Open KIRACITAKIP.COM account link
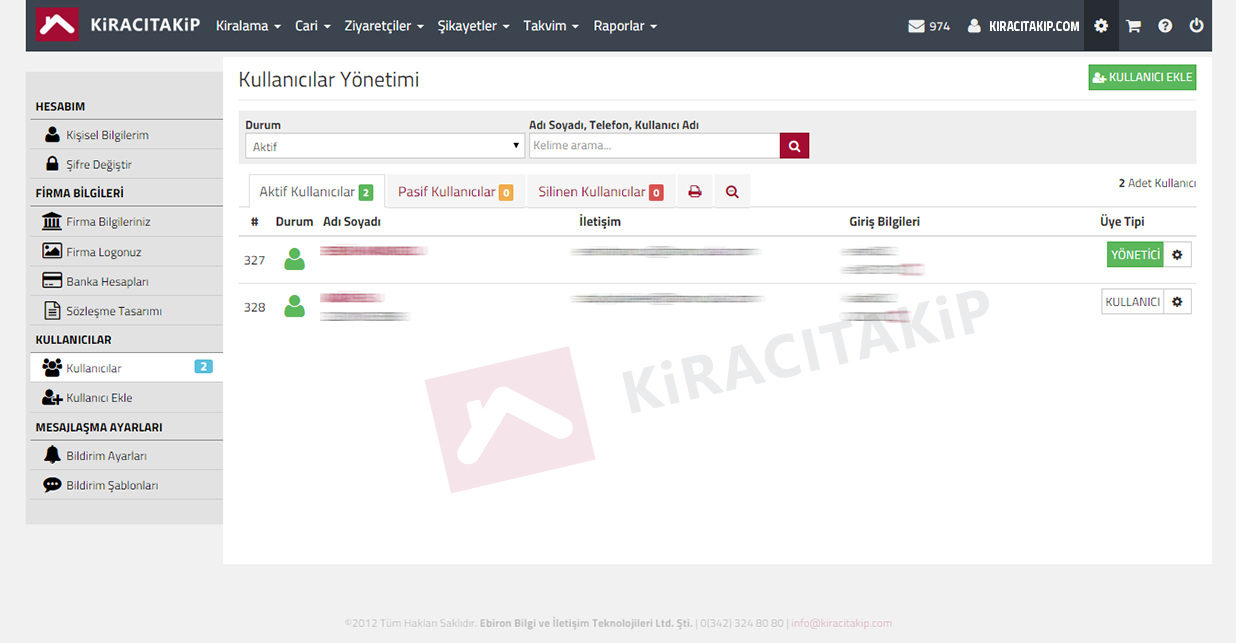 pos(1024,26)
